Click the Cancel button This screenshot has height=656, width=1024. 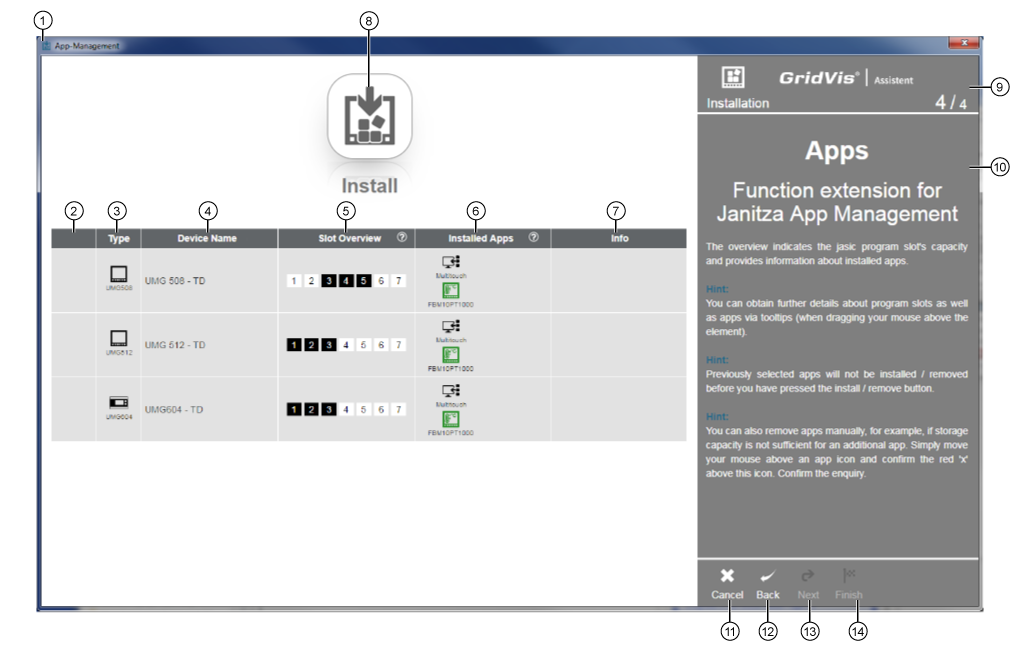coord(727,583)
